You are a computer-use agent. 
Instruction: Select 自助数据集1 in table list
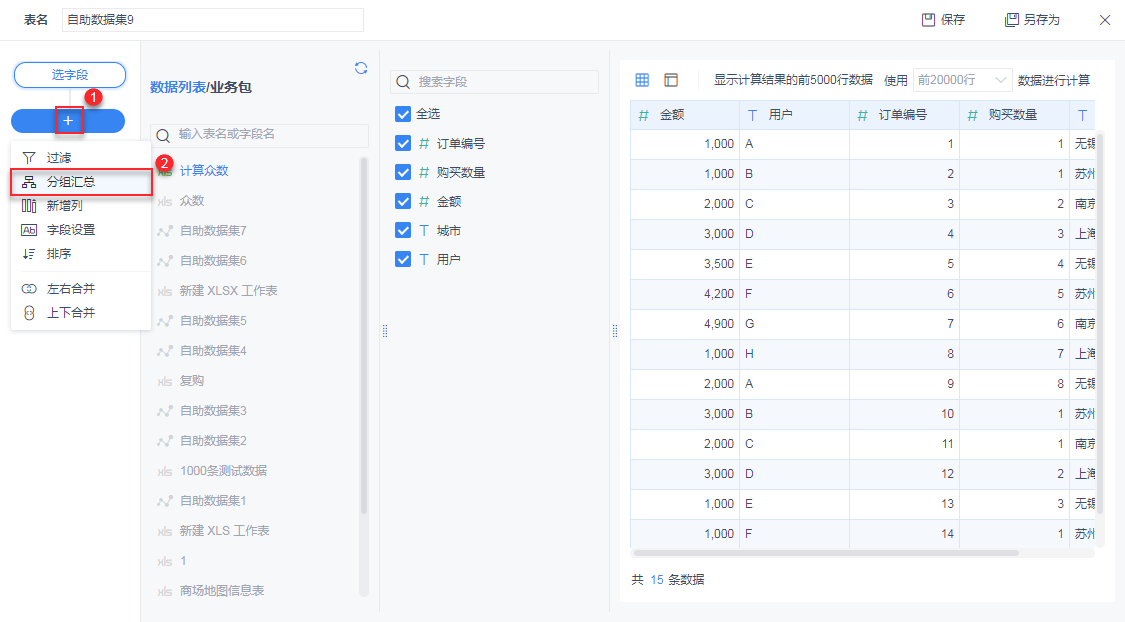[x=213, y=501]
